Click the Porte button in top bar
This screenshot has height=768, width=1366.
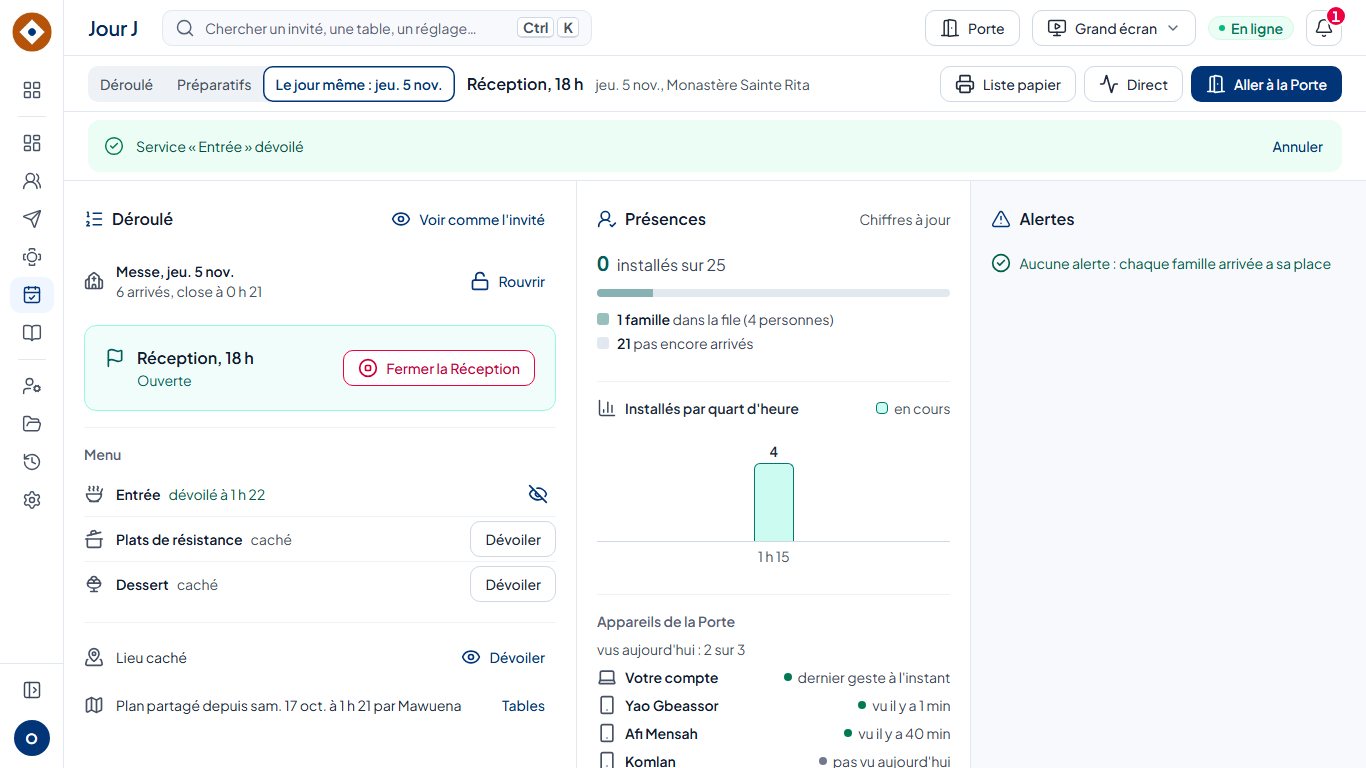point(972,28)
